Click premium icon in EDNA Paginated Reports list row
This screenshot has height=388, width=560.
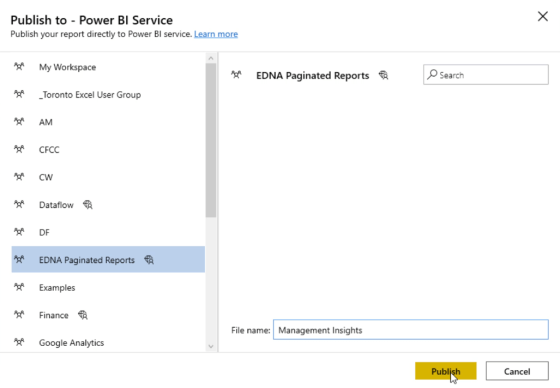pyautogui.click(x=149, y=260)
